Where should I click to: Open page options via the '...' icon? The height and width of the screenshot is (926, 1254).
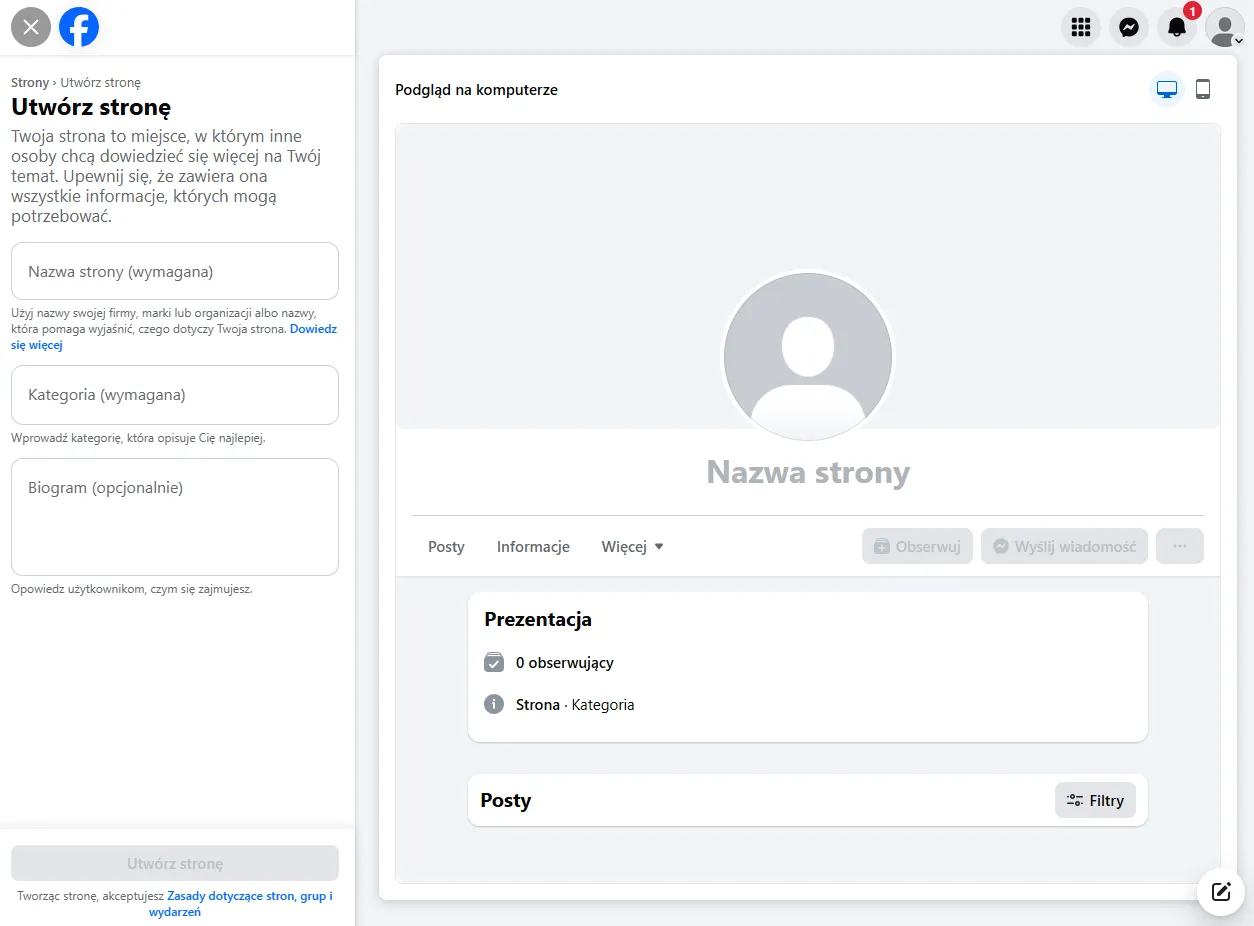(1180, 546)
